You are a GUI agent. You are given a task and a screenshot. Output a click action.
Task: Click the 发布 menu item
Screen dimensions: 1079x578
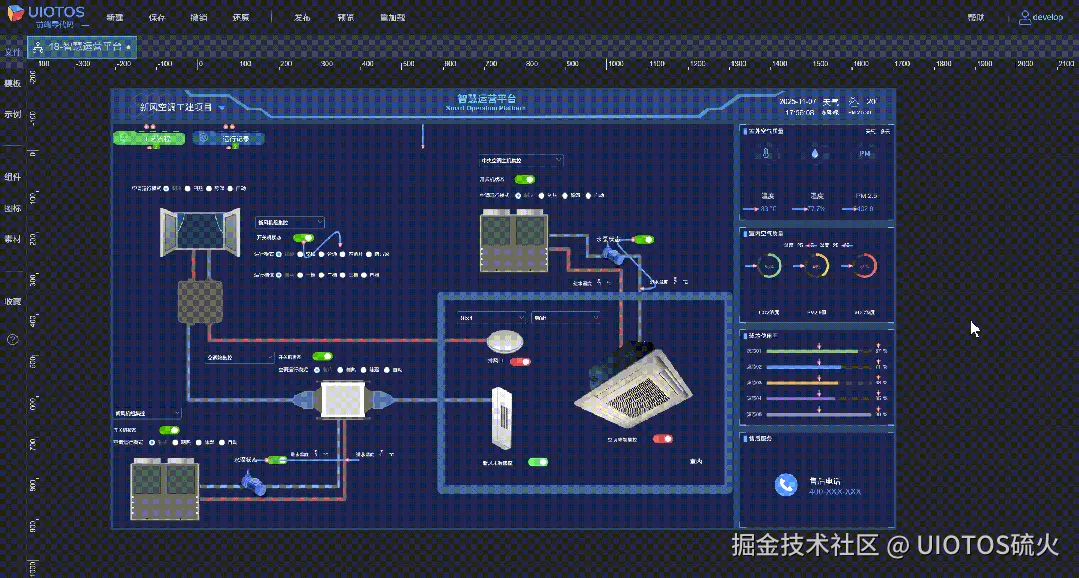point(301,17)
